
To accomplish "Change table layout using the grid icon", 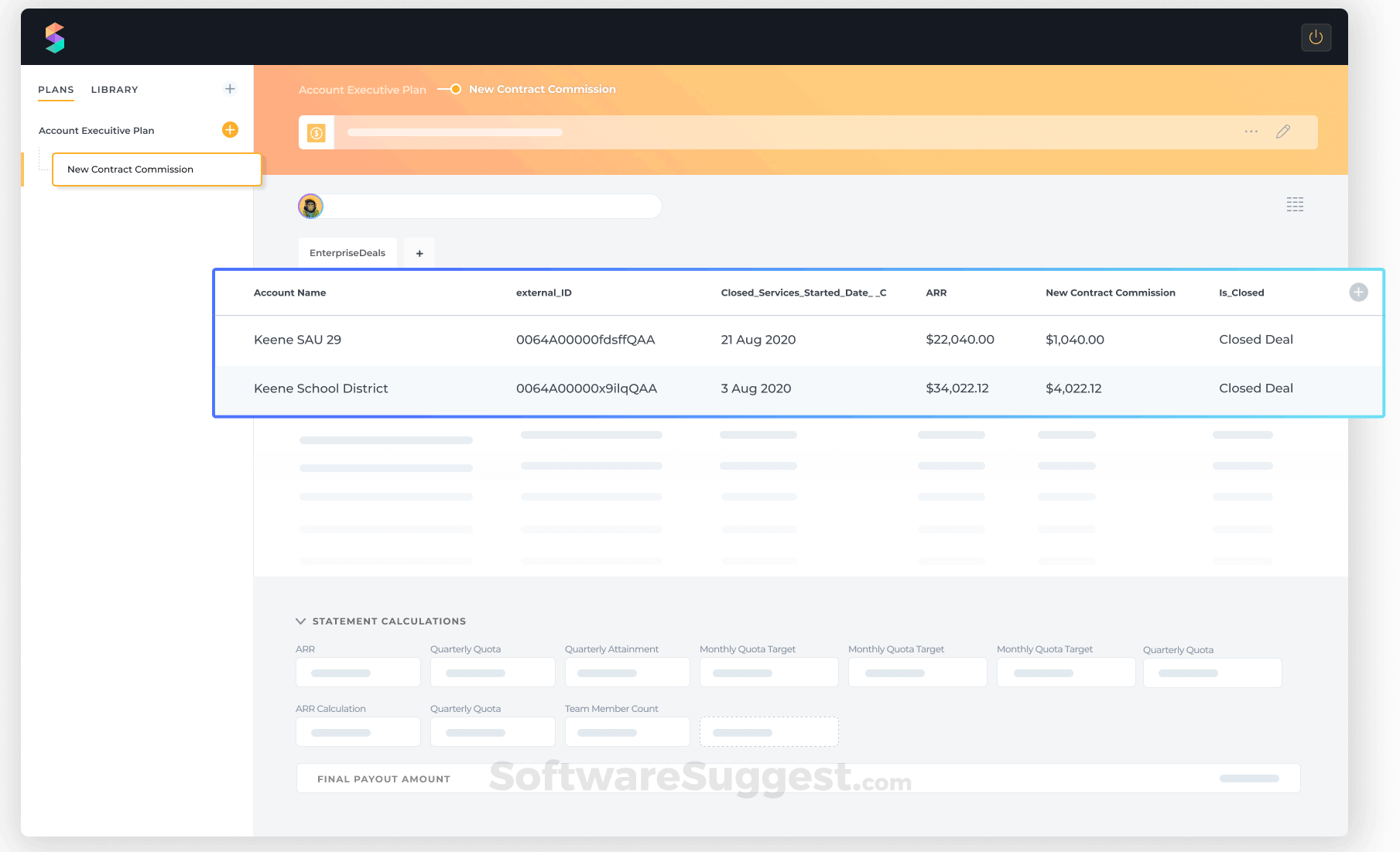I will (1294, 204).
